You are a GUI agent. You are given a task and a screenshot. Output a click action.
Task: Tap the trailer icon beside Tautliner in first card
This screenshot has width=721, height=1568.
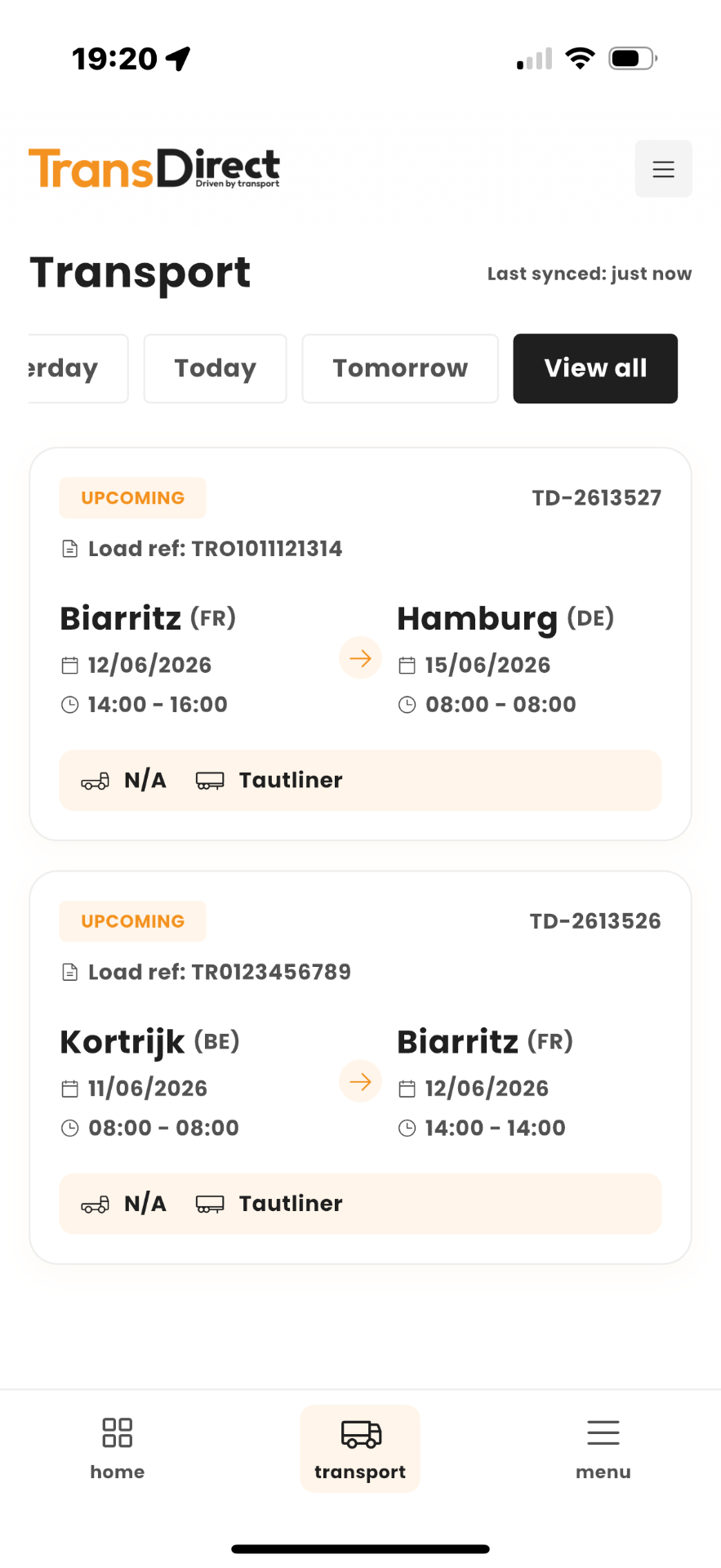pos(210,781)
